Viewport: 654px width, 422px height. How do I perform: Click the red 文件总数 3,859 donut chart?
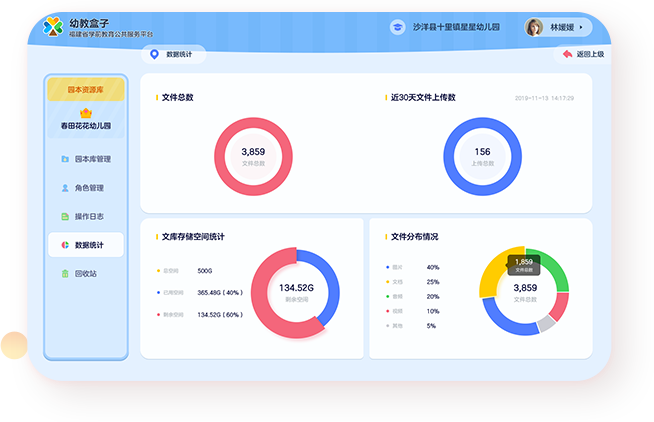253,156
